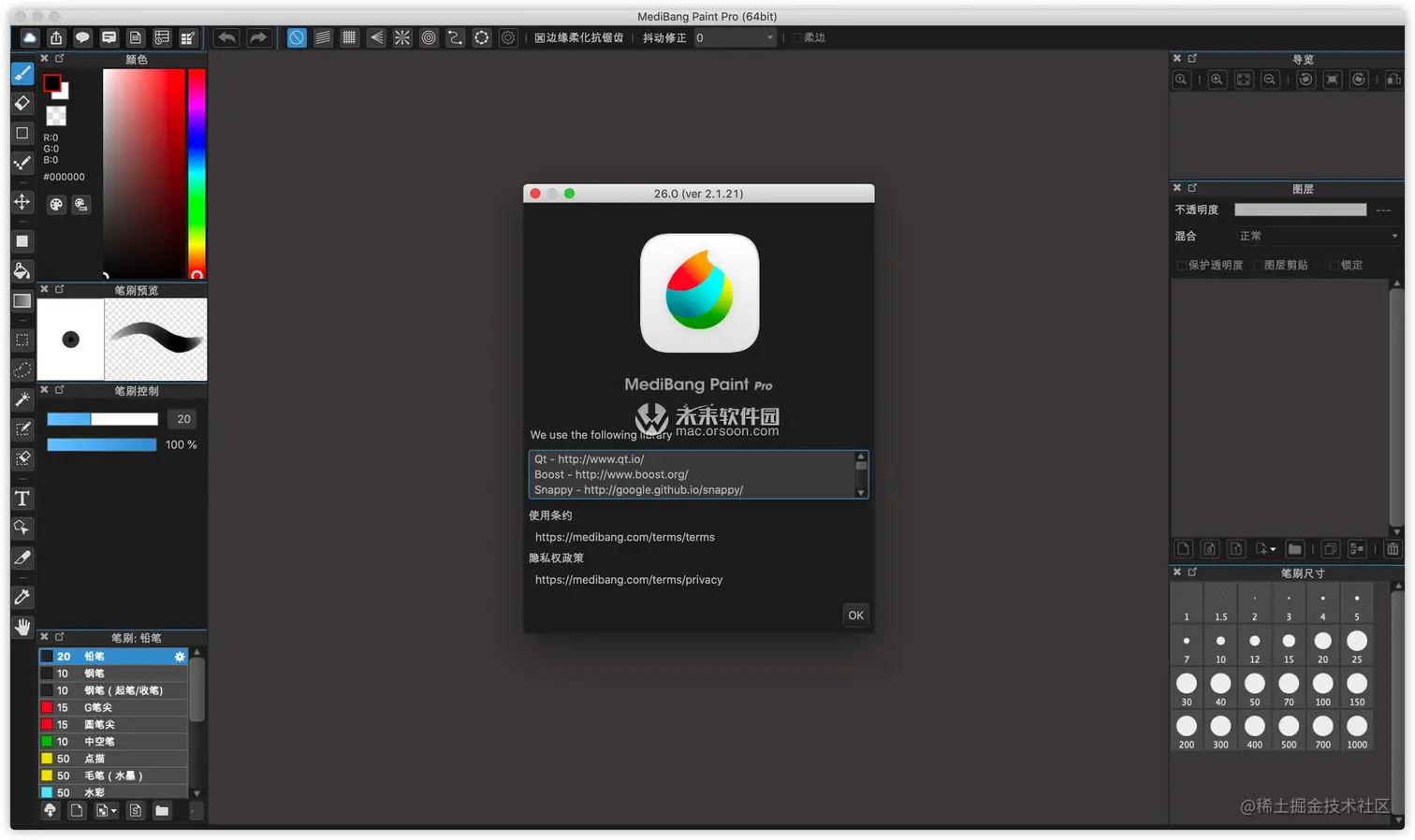Select the rectangular Selection tool

pyautogui.click(x=22, y=340)
